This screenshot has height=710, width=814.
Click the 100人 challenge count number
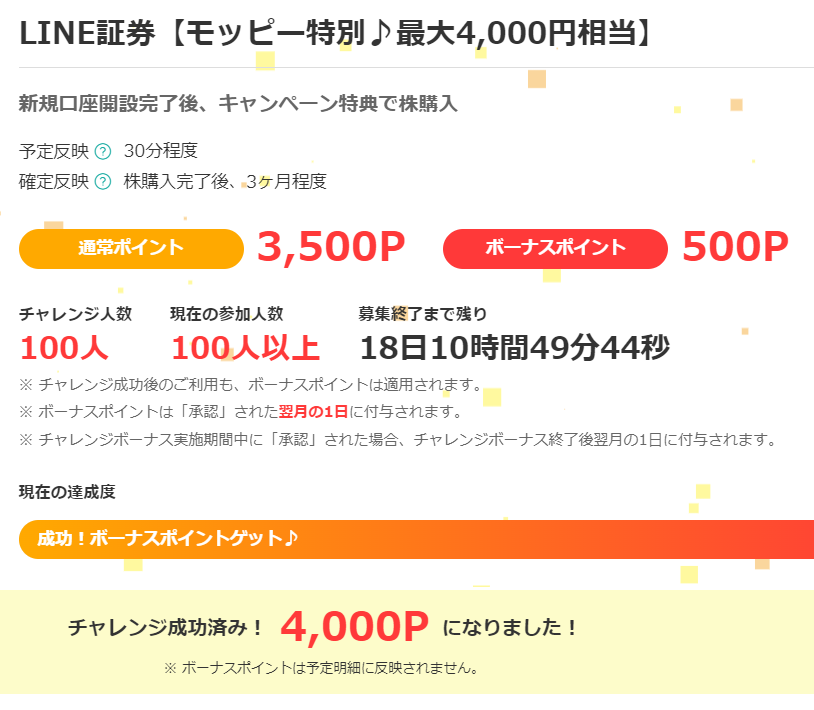click(64, 348)
